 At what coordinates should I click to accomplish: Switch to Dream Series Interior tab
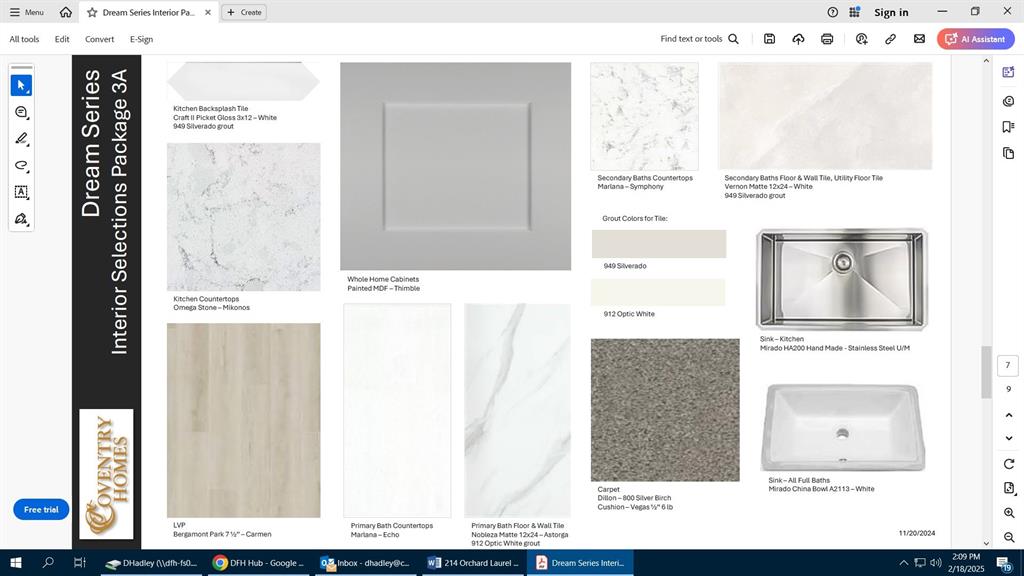click(148, 12)
